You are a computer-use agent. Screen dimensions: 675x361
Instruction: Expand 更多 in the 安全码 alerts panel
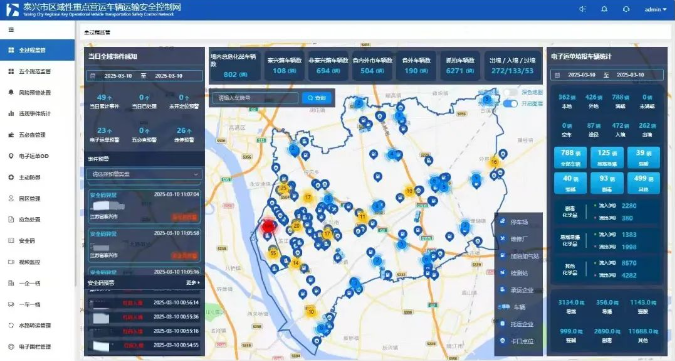click(192, 283)
